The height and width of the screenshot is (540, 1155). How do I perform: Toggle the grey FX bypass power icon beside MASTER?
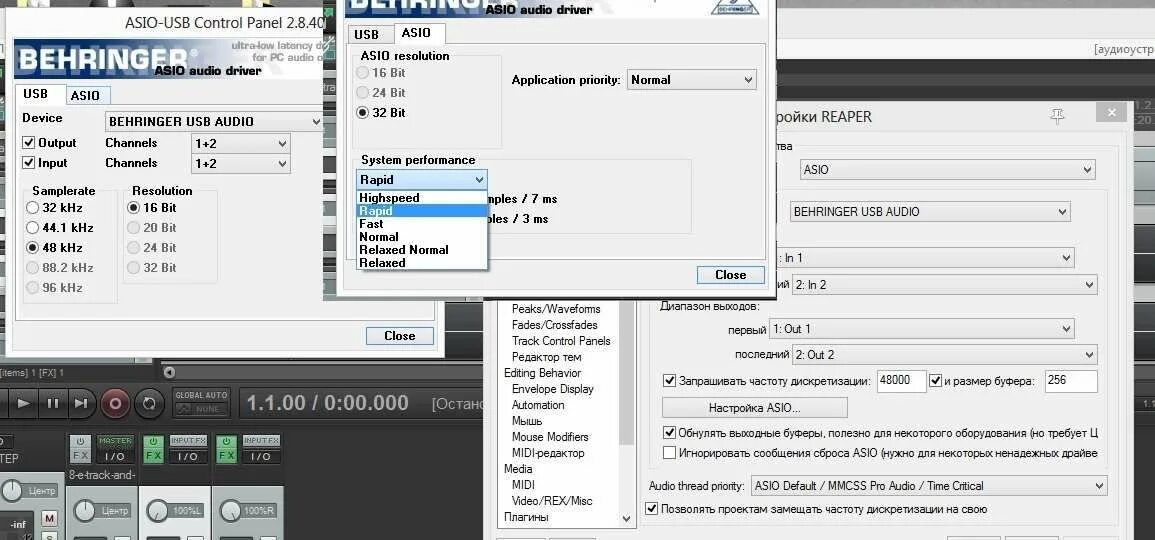pyautogui.click(x=80, y=441)
